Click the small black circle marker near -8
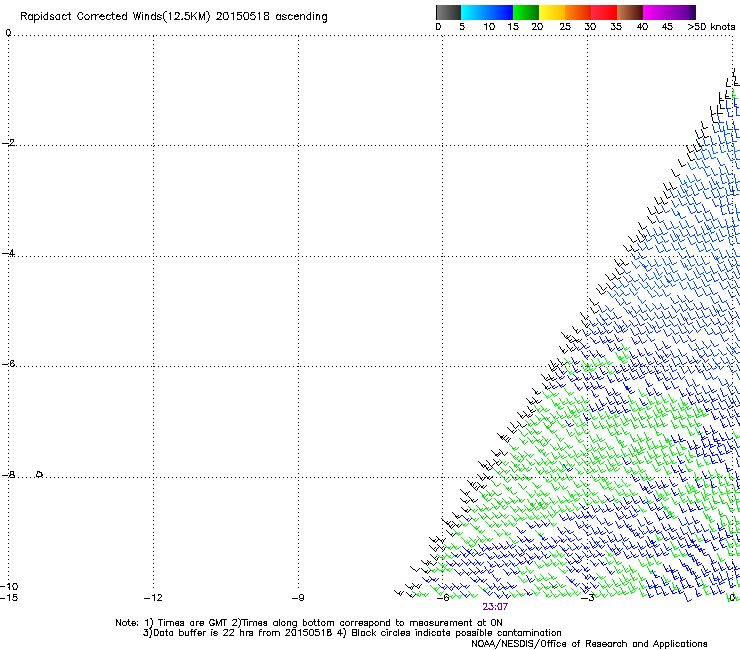Viewport: 740px width, 650px height. pyautogui.click(x=40, y=474)
